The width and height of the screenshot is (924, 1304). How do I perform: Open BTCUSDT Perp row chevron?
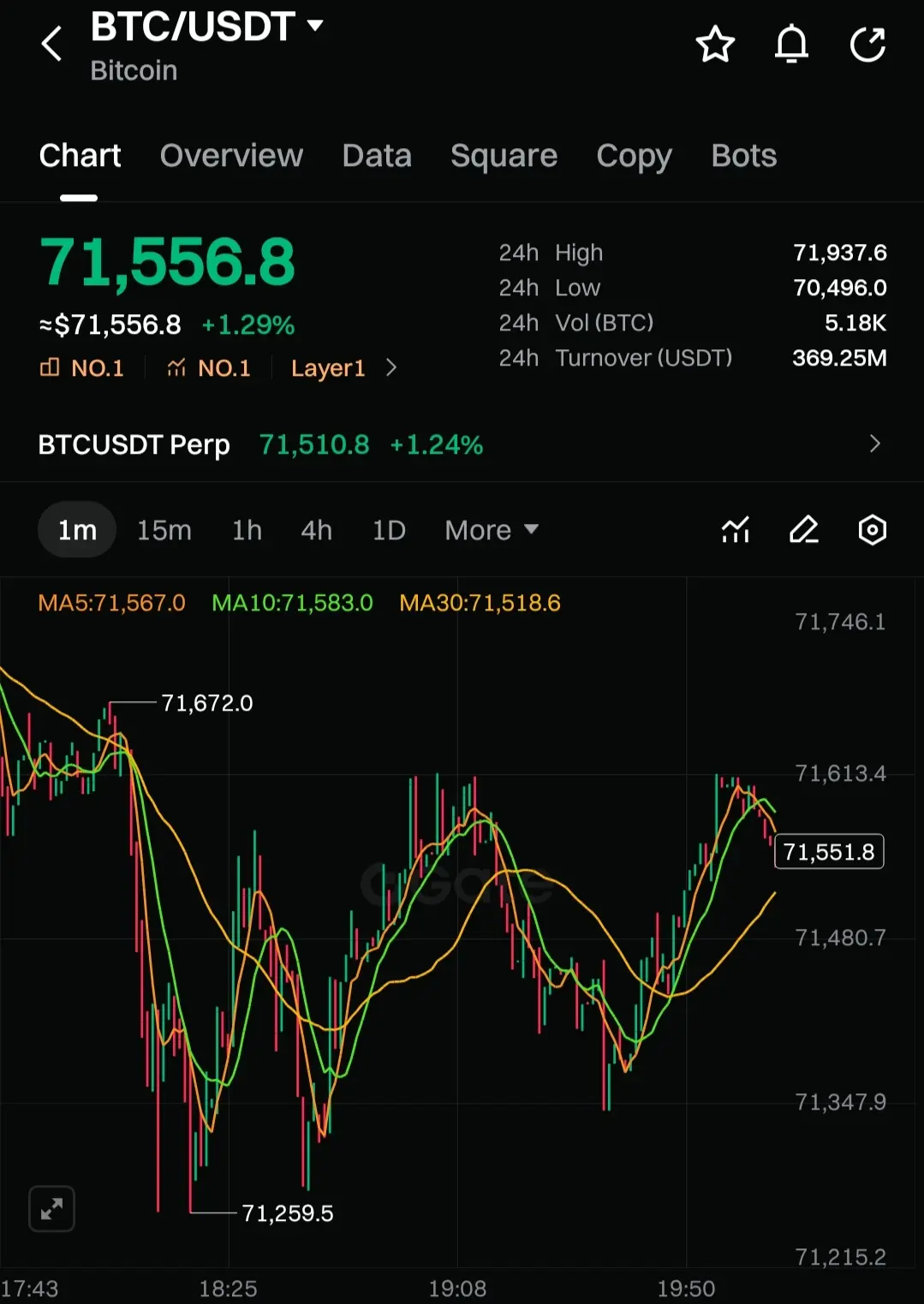[x=874, y=444]
